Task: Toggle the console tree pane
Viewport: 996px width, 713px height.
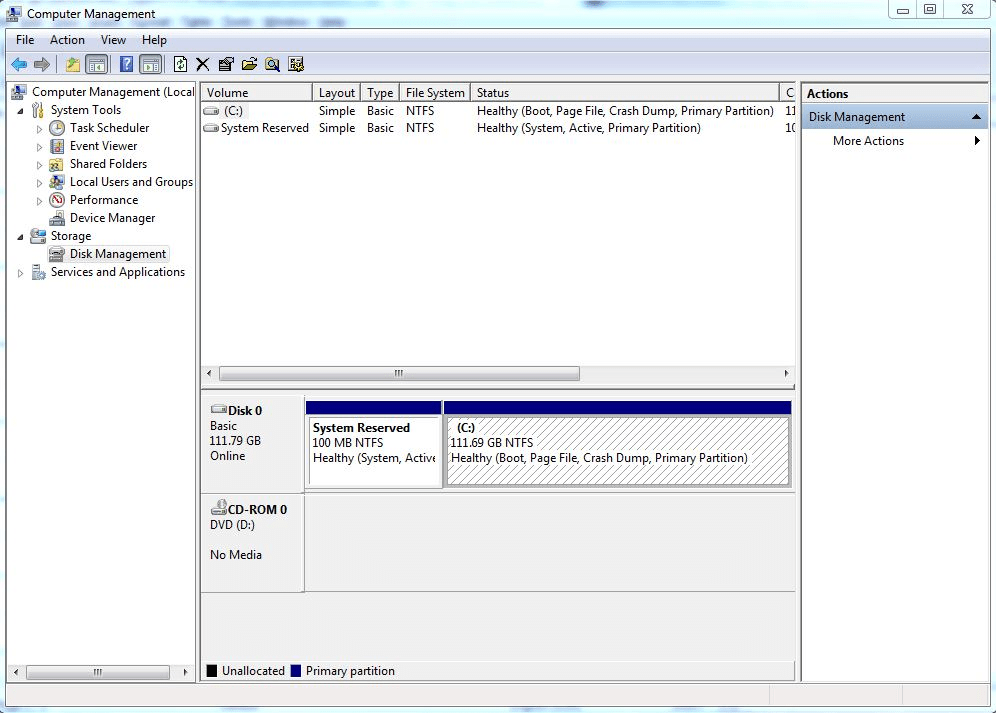Action: click(x=96, y=63)
